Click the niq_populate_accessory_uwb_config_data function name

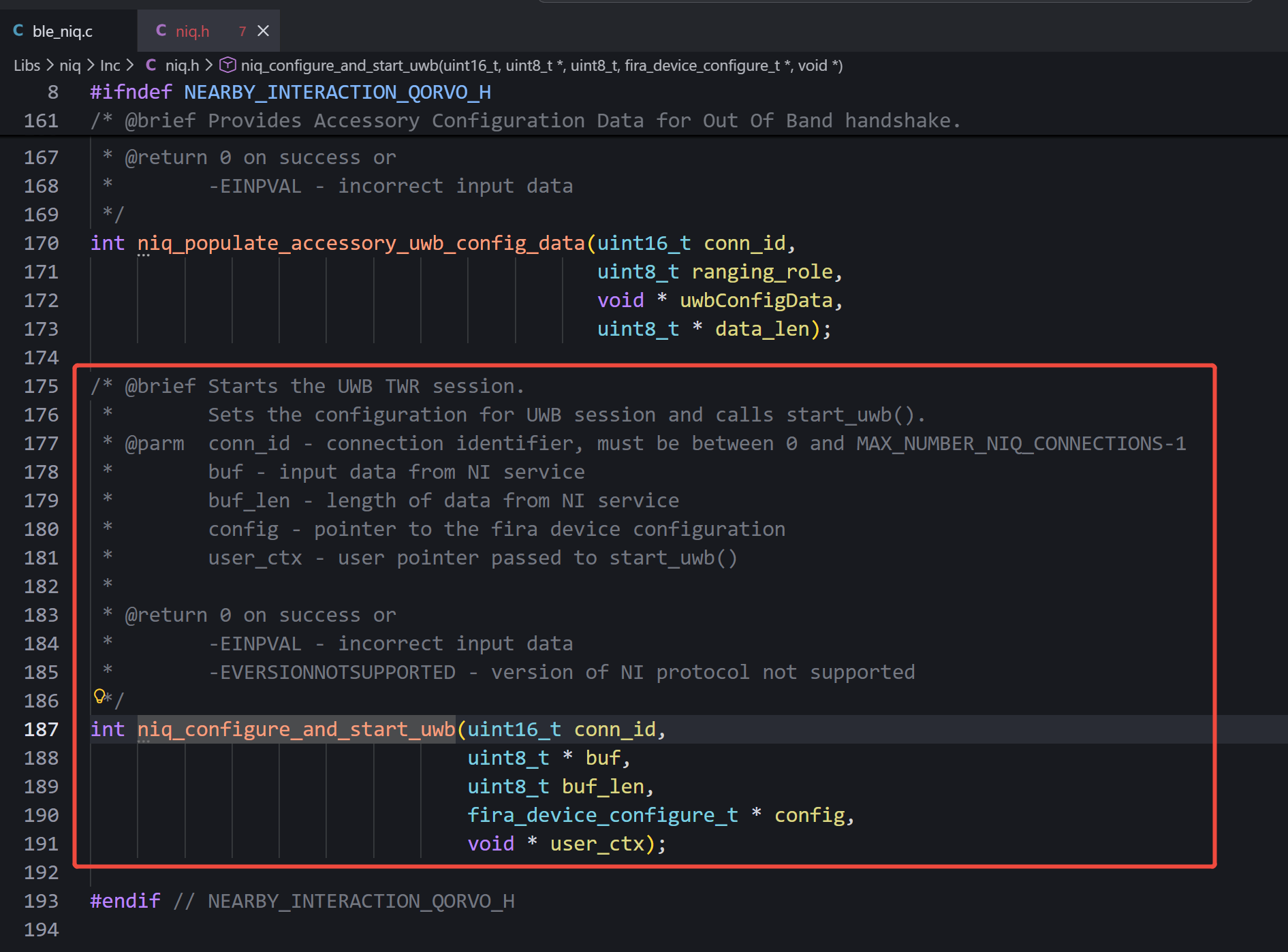[x=361, y=243]
